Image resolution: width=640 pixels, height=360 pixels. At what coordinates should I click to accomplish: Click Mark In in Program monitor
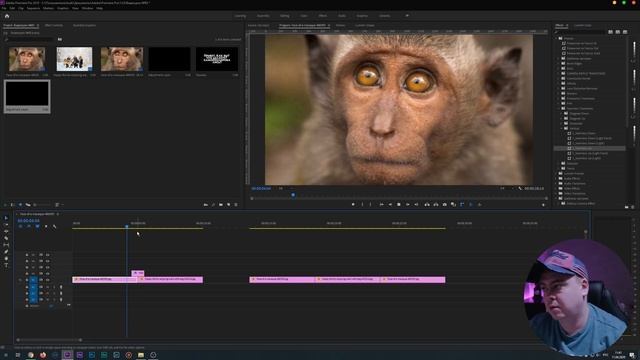[362, 204]
